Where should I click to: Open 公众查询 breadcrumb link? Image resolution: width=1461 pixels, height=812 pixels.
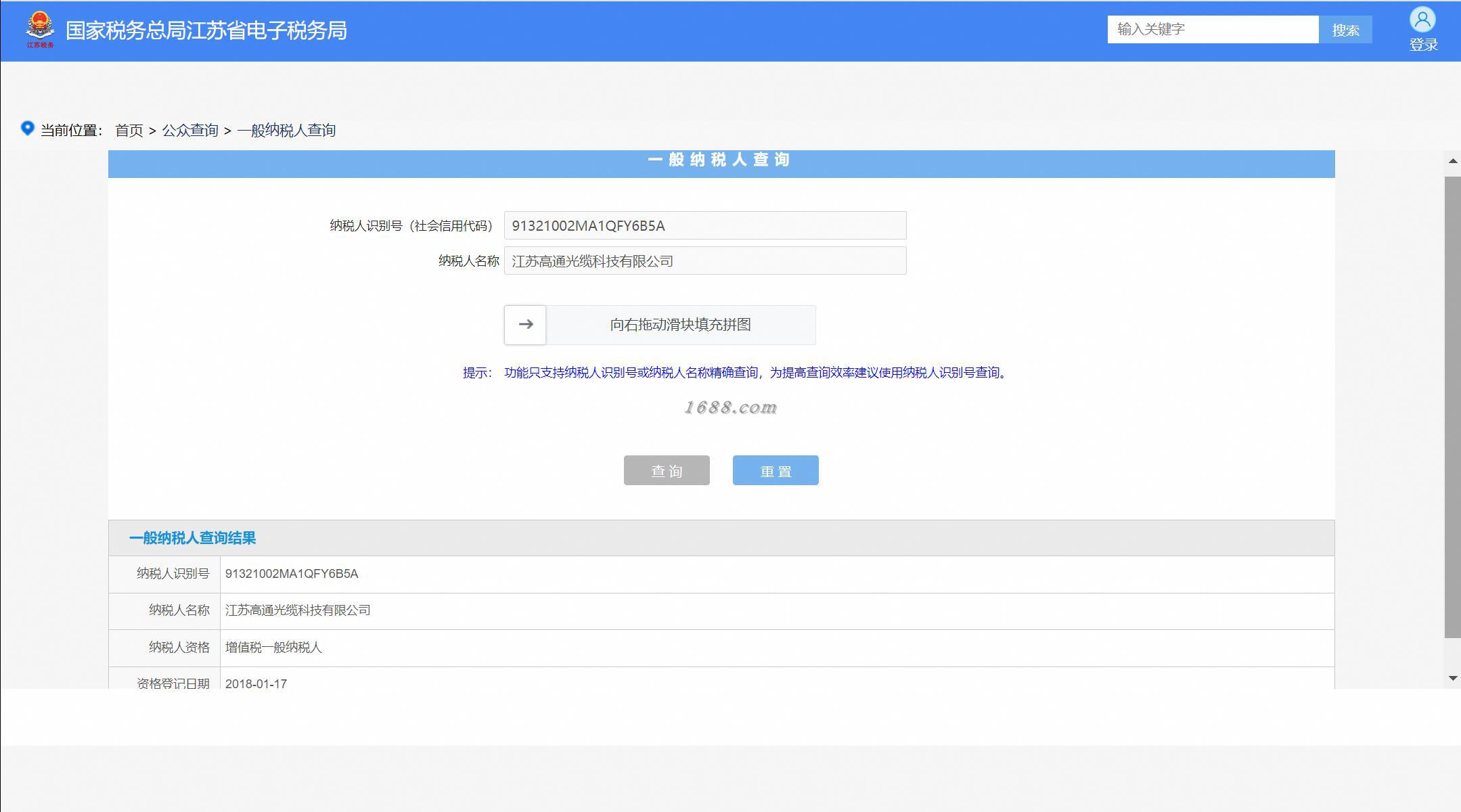click(190, 131)
